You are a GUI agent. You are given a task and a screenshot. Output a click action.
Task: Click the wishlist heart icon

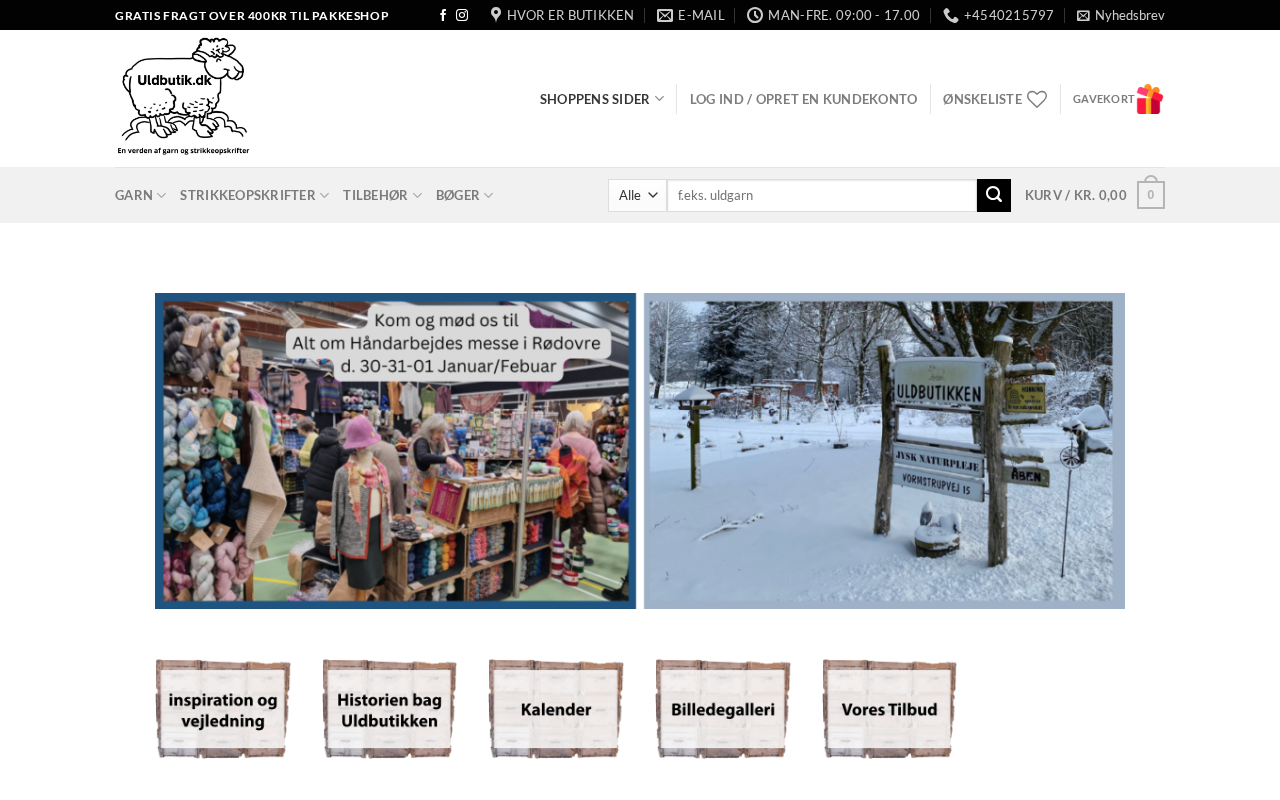(1037, 99)
